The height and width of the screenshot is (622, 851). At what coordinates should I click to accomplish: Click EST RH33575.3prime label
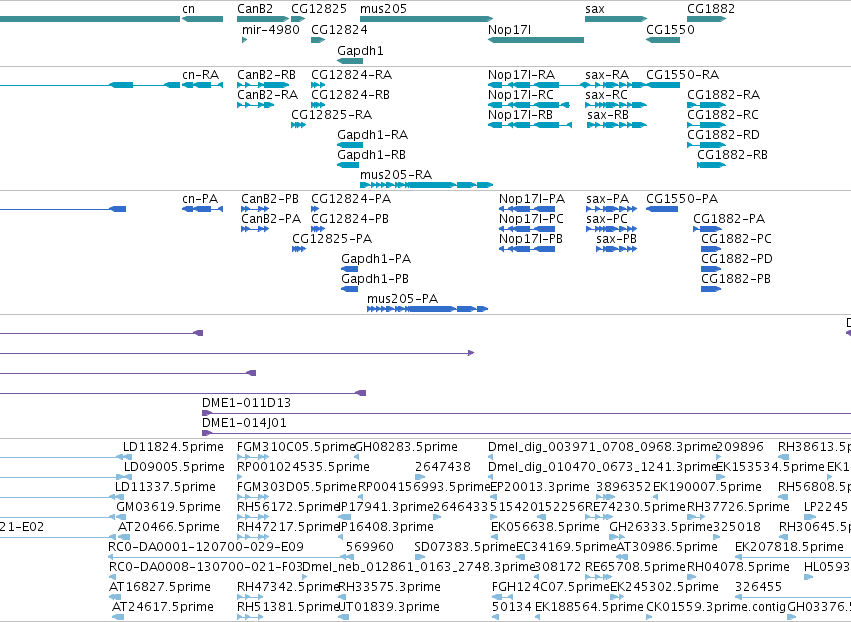click(x=389, y=587)
